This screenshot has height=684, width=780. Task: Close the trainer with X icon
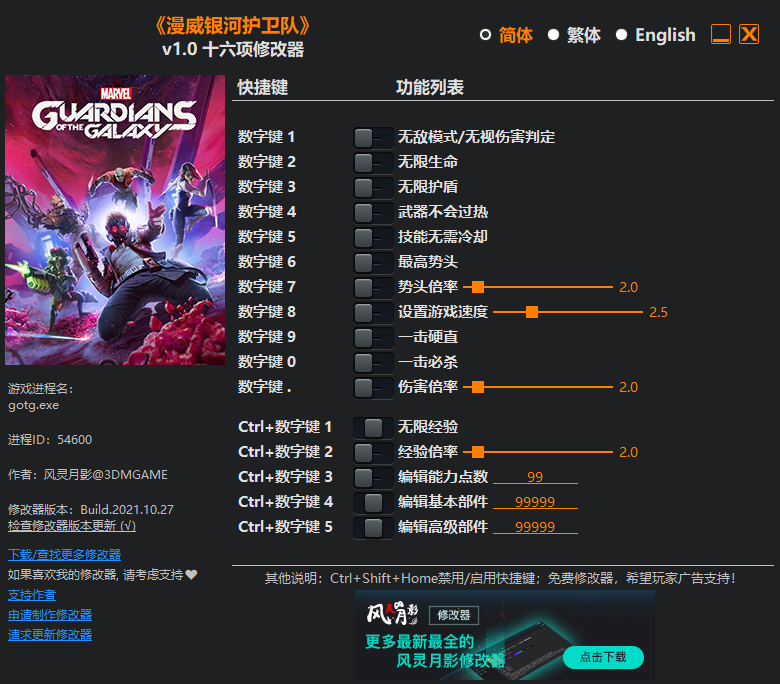(x=749, y=34)
